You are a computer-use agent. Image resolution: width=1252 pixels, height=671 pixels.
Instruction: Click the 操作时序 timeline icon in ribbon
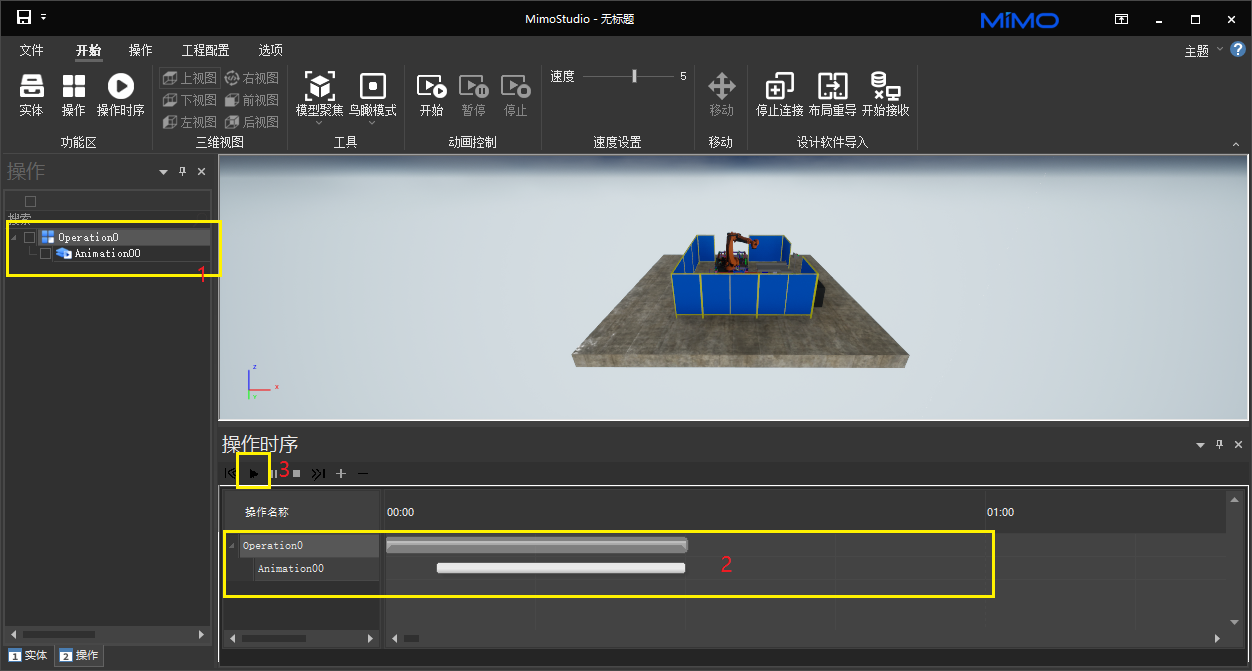[x=120, y=87]
